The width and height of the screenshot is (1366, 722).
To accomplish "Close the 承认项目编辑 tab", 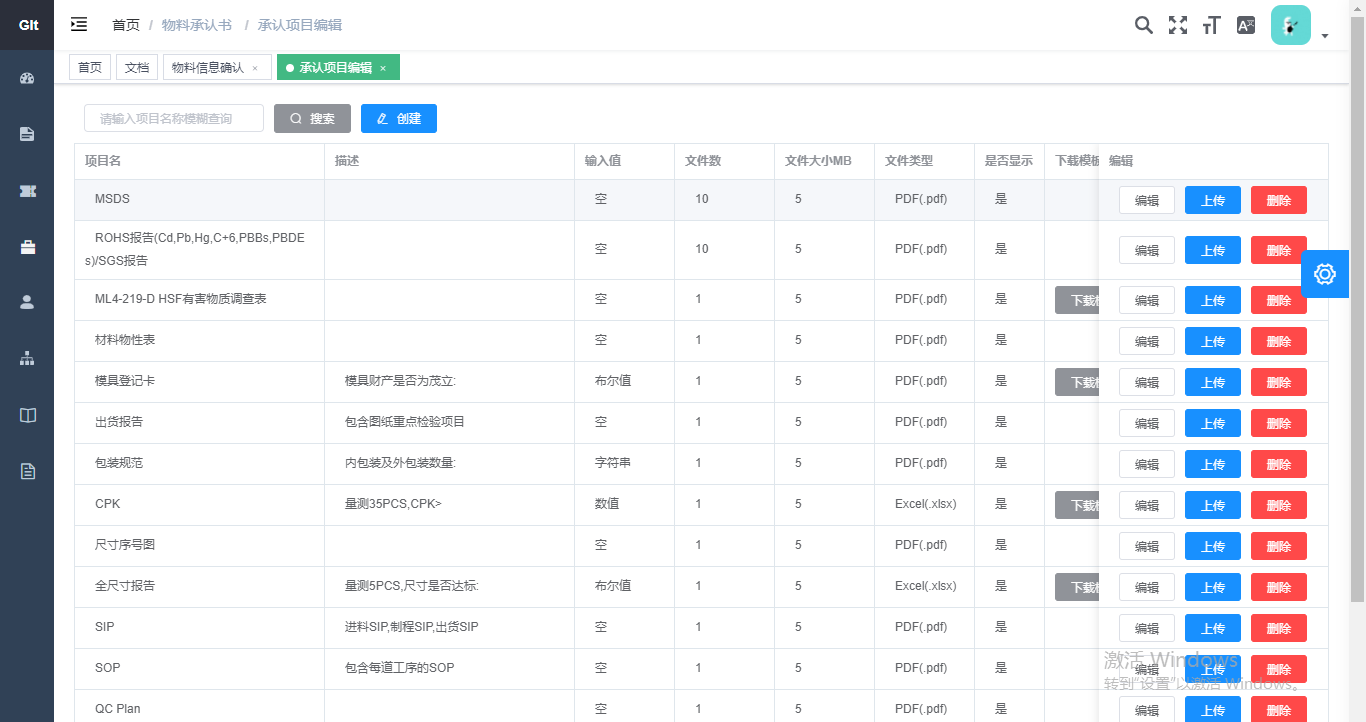I will click(383, 68).
